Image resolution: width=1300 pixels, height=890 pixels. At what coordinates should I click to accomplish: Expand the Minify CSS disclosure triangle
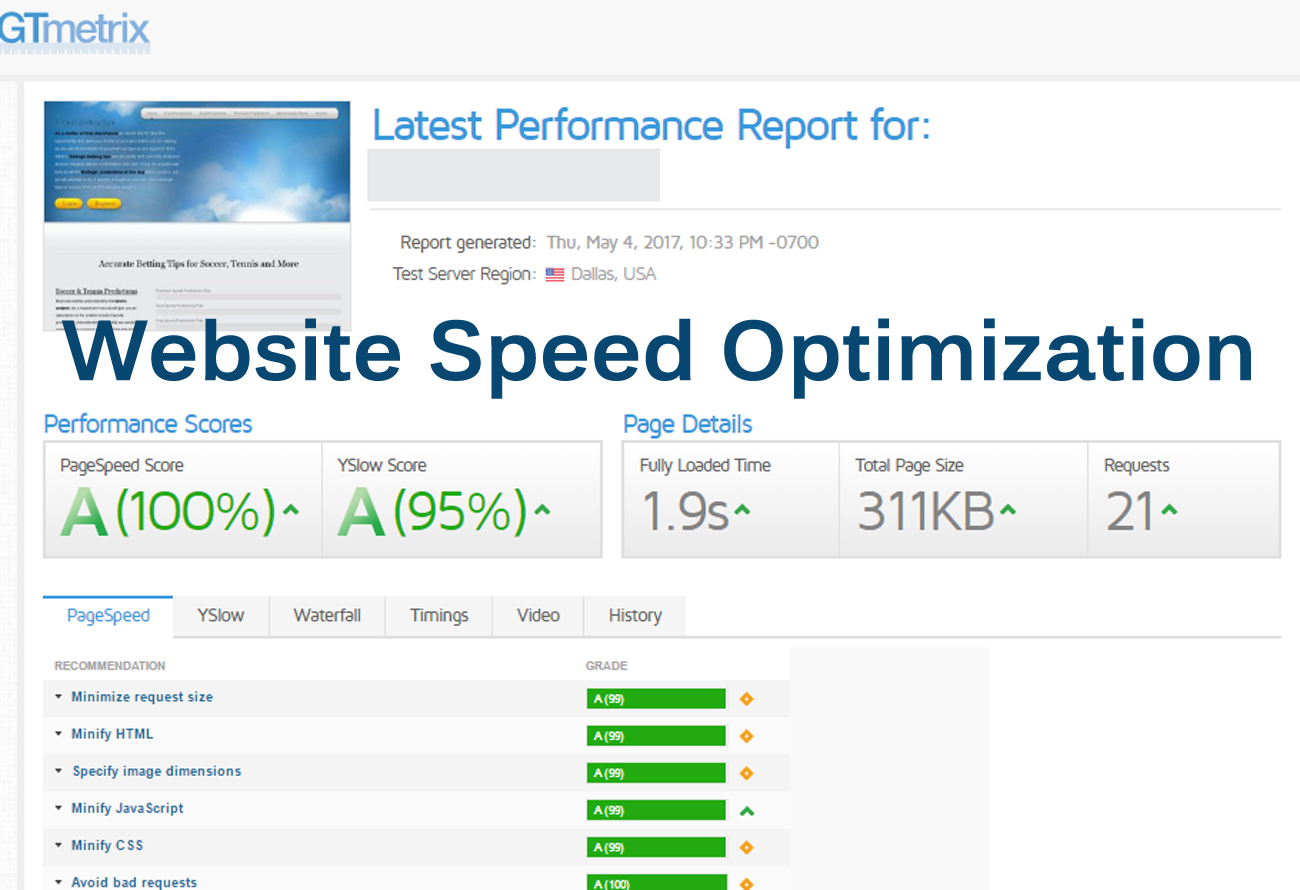click(59, 845)
